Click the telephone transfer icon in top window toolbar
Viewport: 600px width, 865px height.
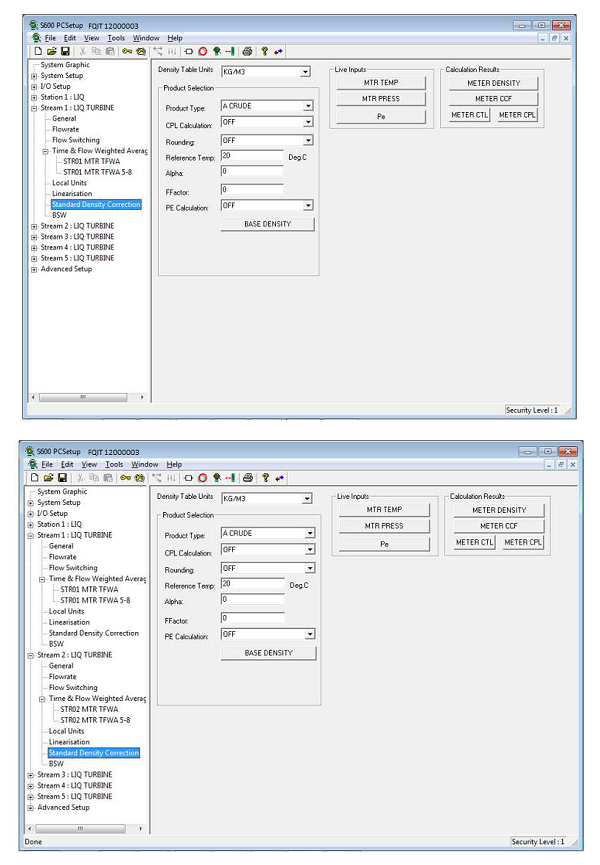(x=141, y=51)
